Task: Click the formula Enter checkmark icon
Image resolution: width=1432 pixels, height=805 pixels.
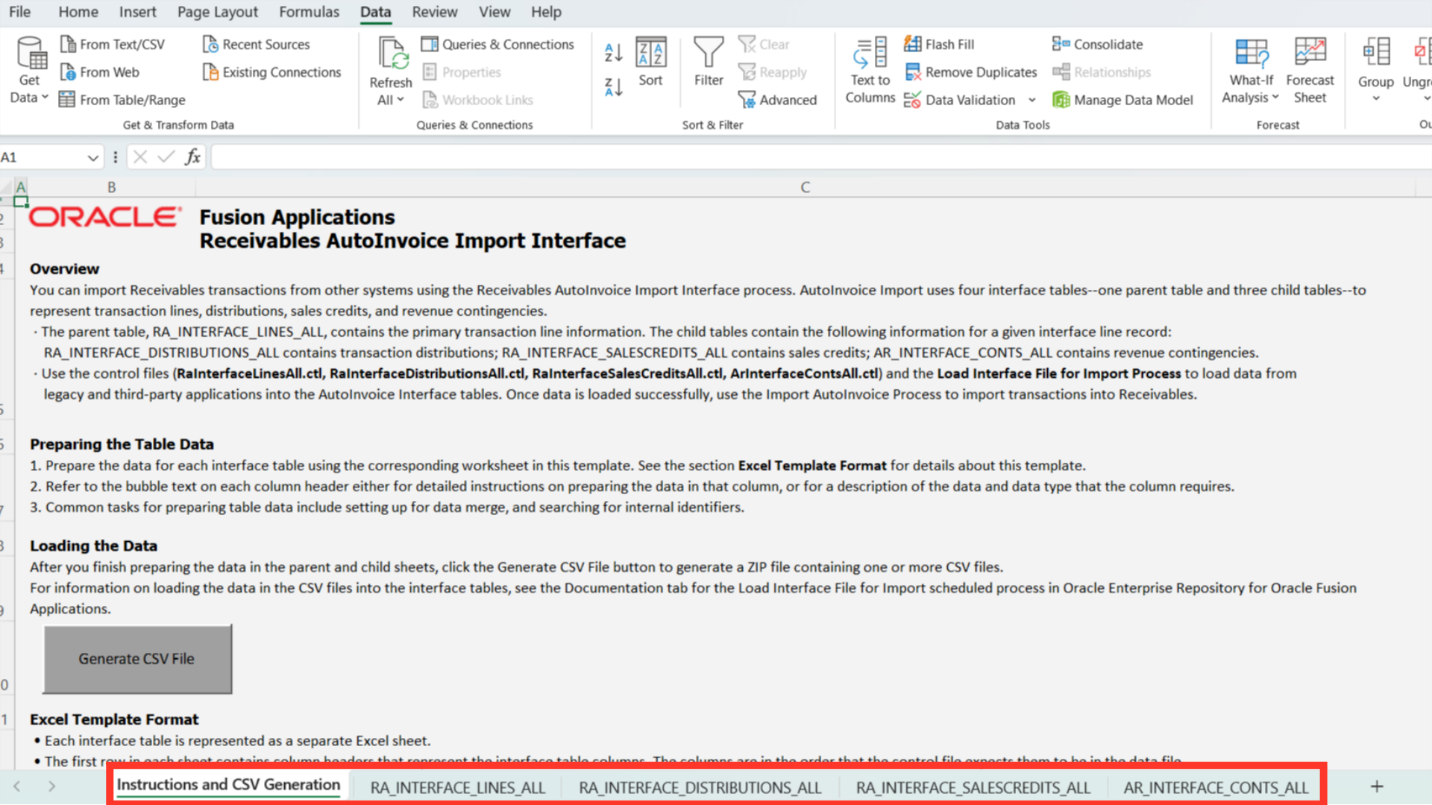Action: tap(166, 157)
